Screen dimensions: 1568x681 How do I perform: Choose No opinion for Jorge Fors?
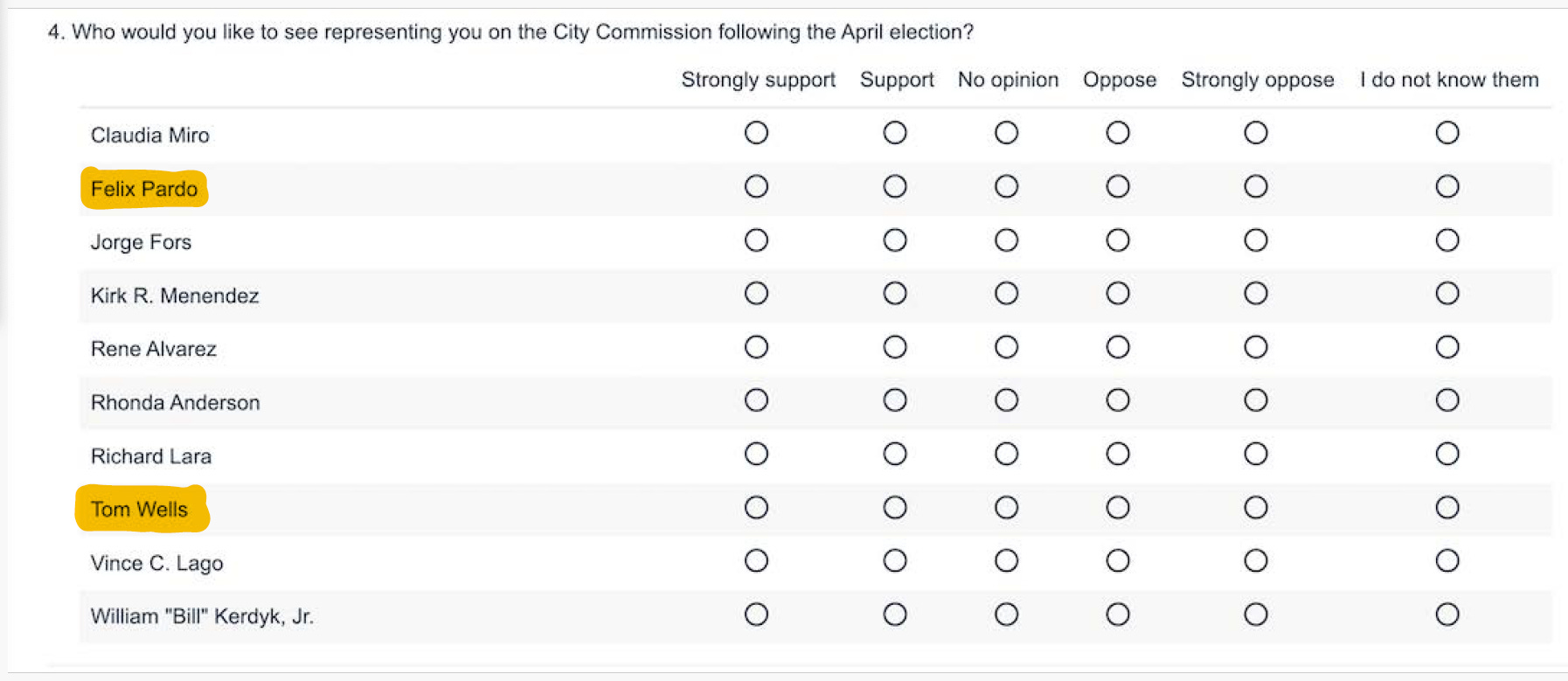1006,240
